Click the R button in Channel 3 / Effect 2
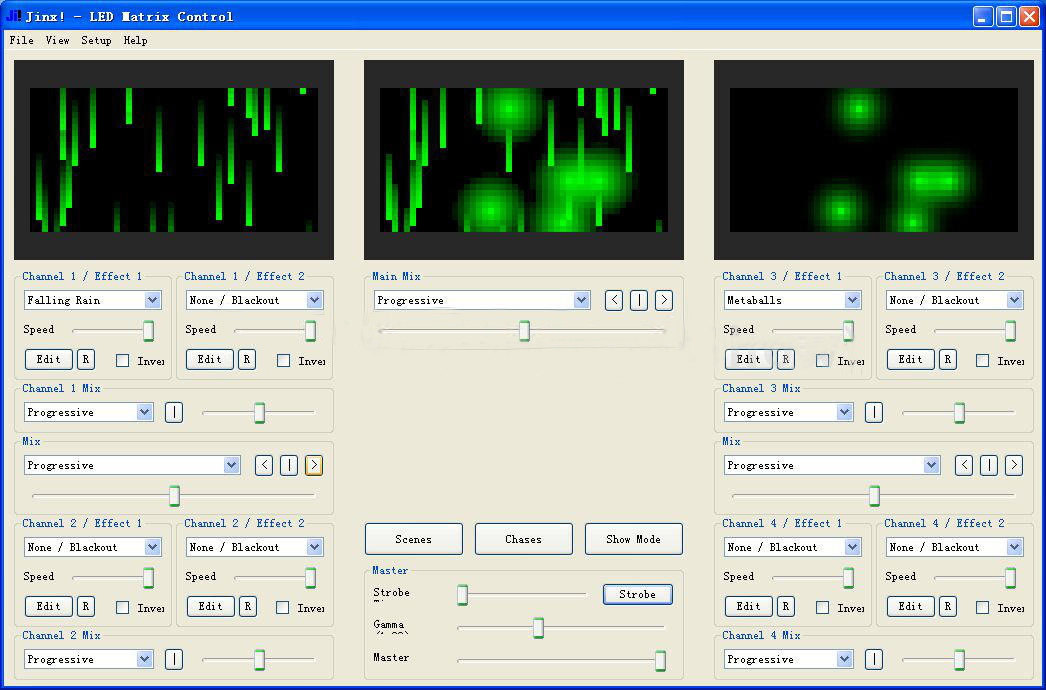 point(948,359)
